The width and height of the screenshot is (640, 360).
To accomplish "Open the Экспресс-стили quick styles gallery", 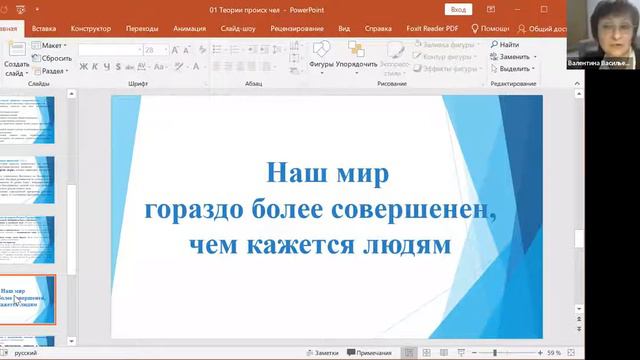I will coord(395,59).
